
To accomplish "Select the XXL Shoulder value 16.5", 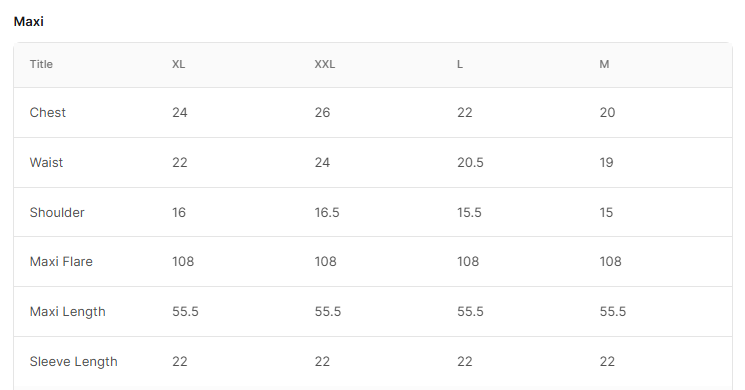I will point(327,212).
